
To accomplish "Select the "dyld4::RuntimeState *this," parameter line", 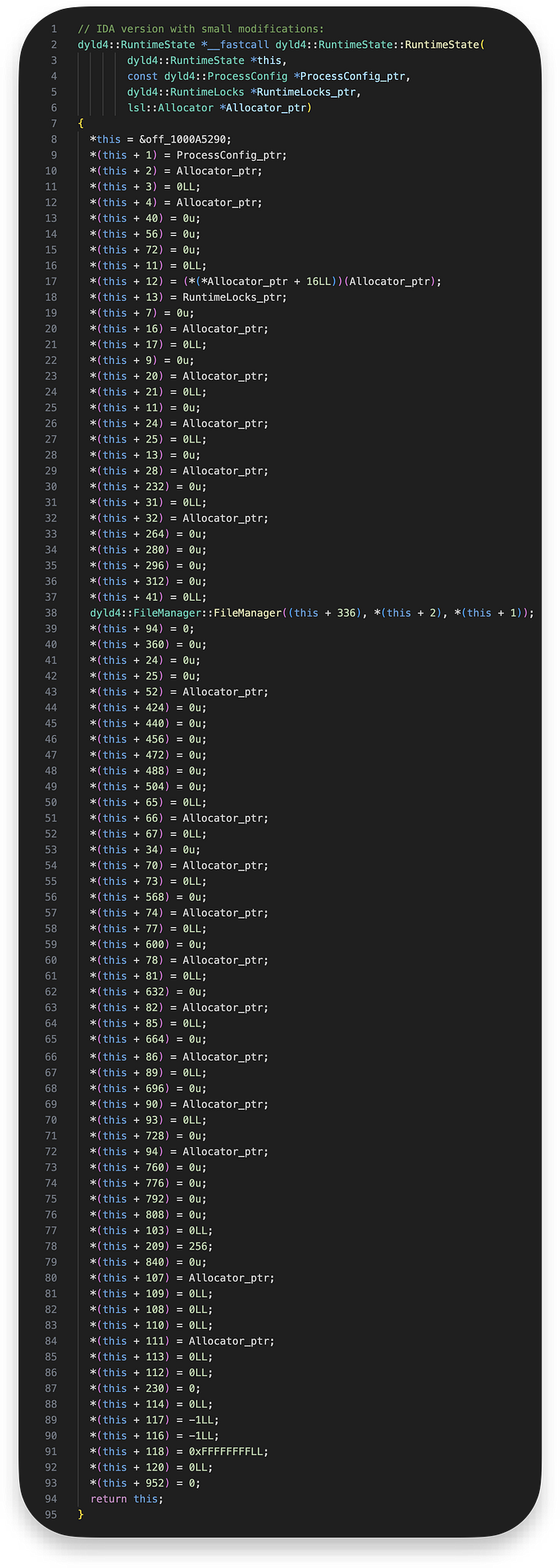I will point(207,60).
